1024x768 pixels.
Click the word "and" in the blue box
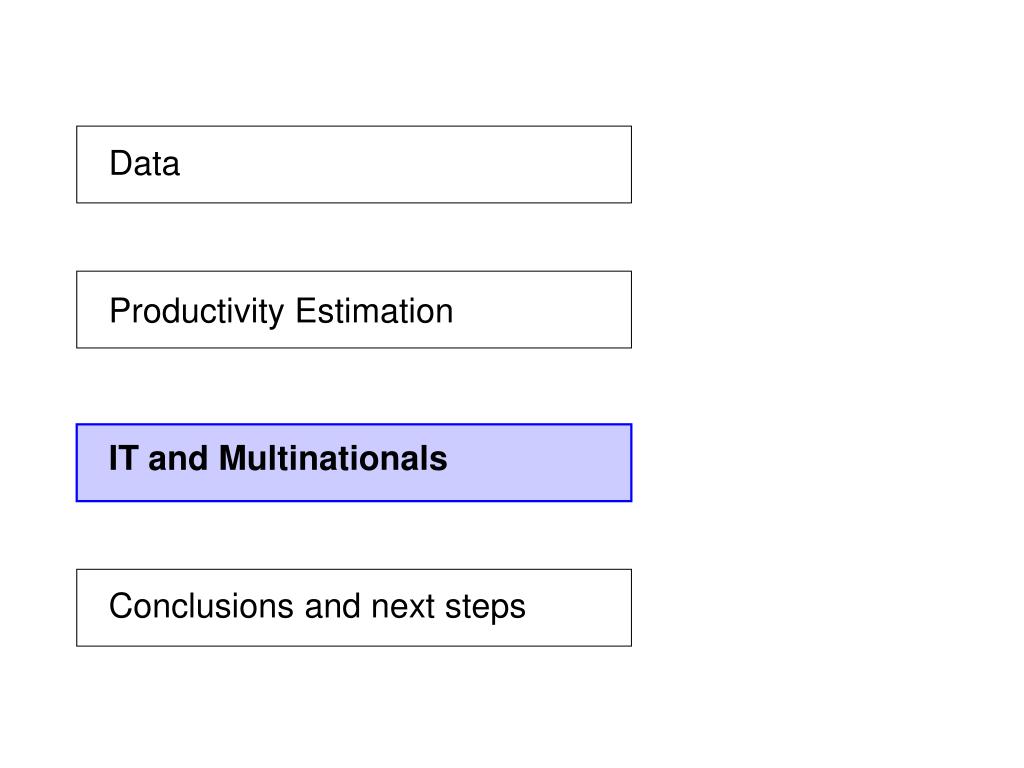178,458
